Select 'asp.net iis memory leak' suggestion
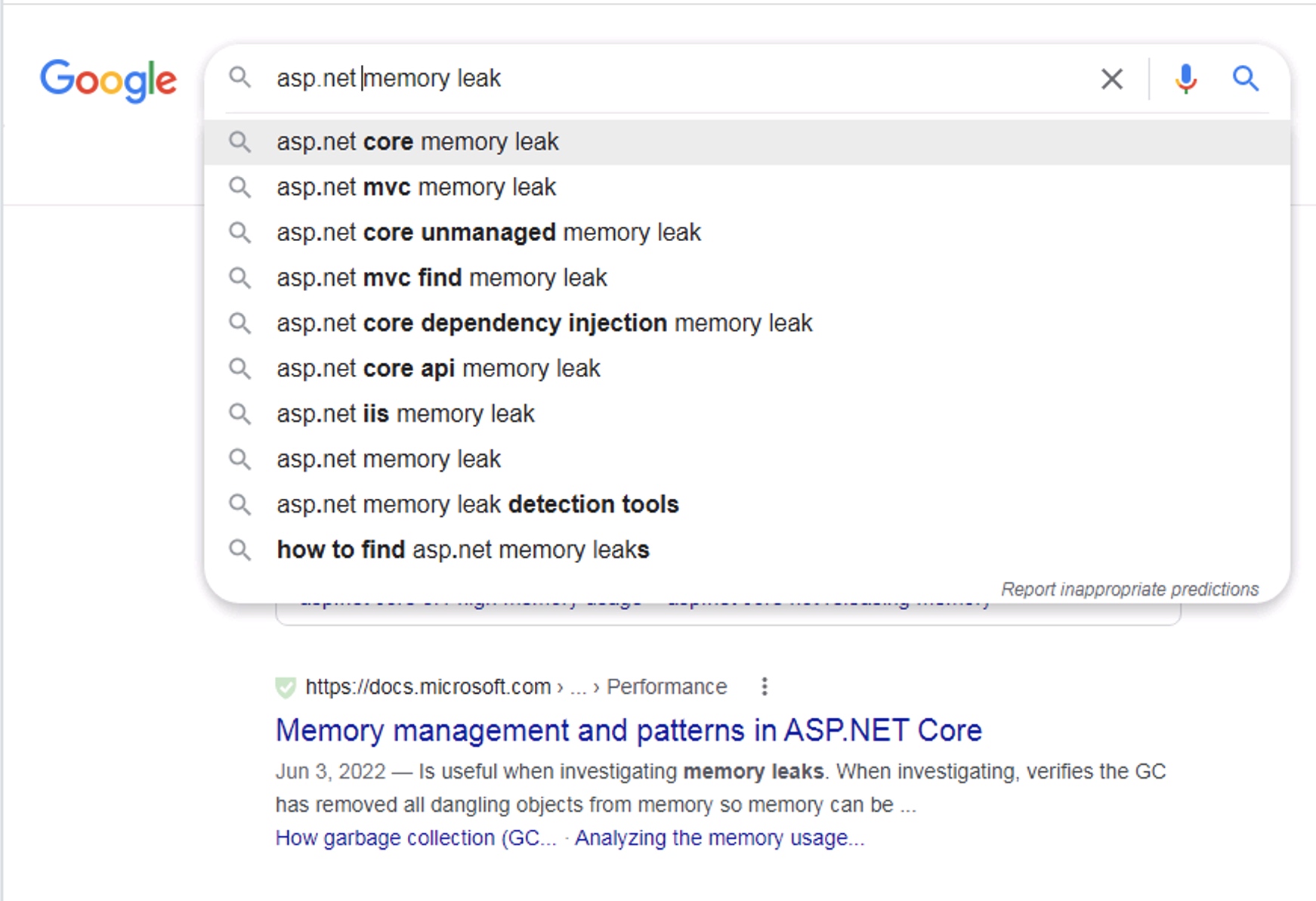Image resolution: width=1316 pixels, height=901 pixels. point(747,414)
